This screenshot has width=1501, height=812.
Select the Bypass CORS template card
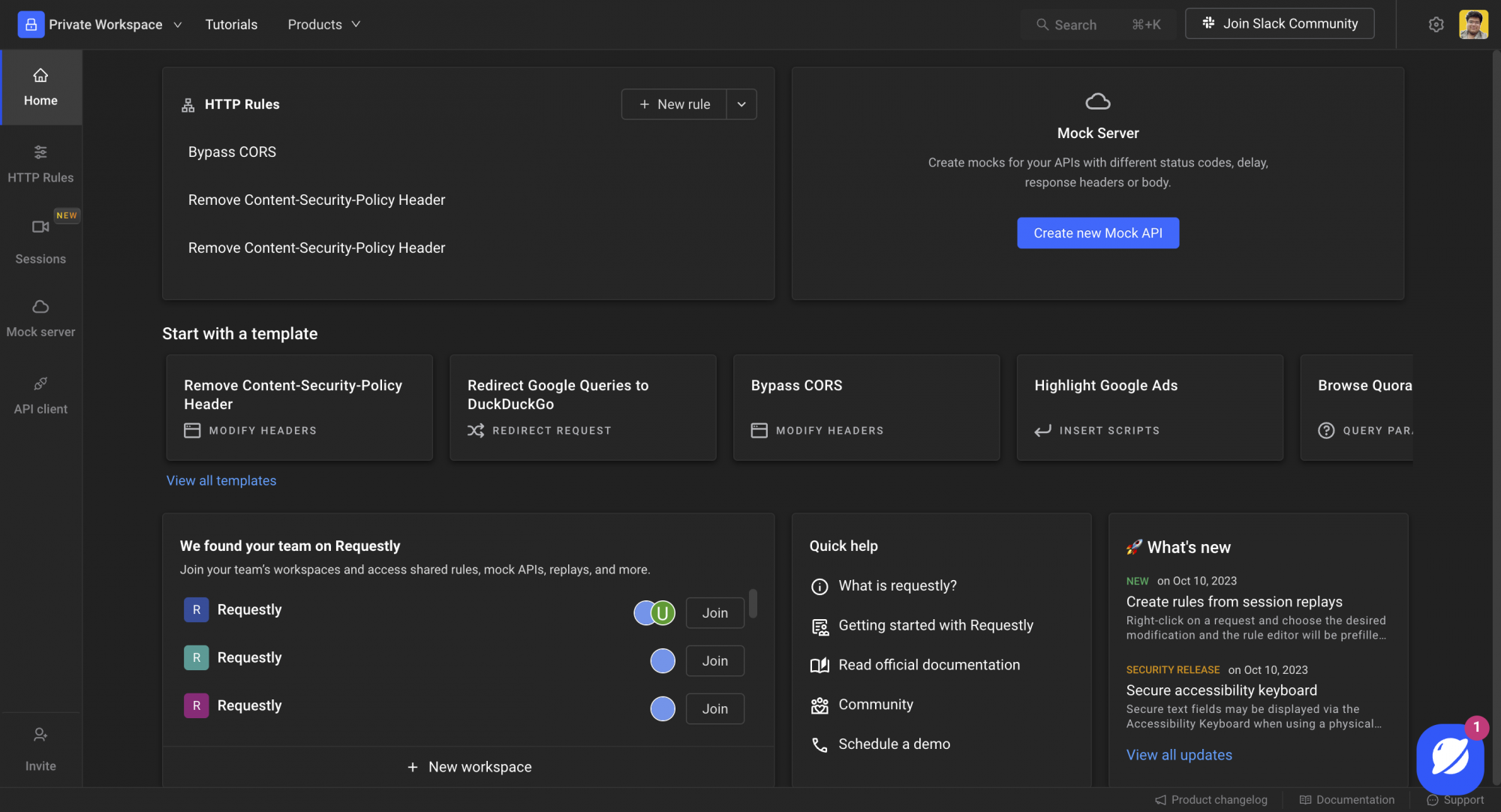tap(866, 407)
